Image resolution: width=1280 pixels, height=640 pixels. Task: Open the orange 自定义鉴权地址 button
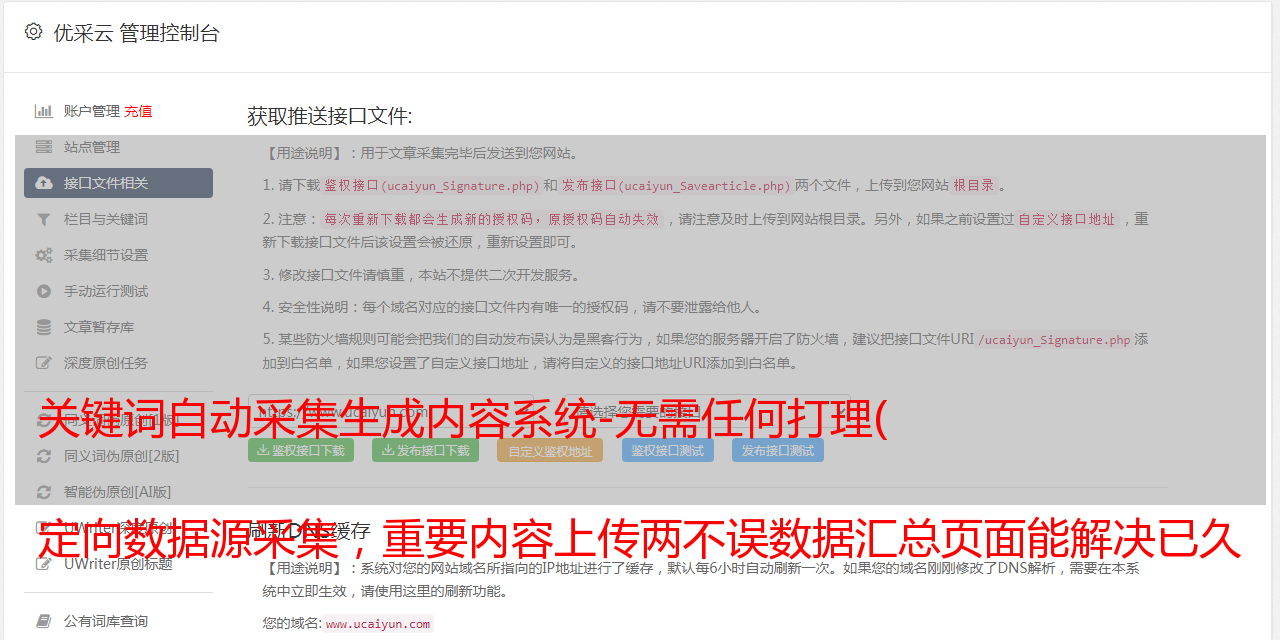pos(550,450)
